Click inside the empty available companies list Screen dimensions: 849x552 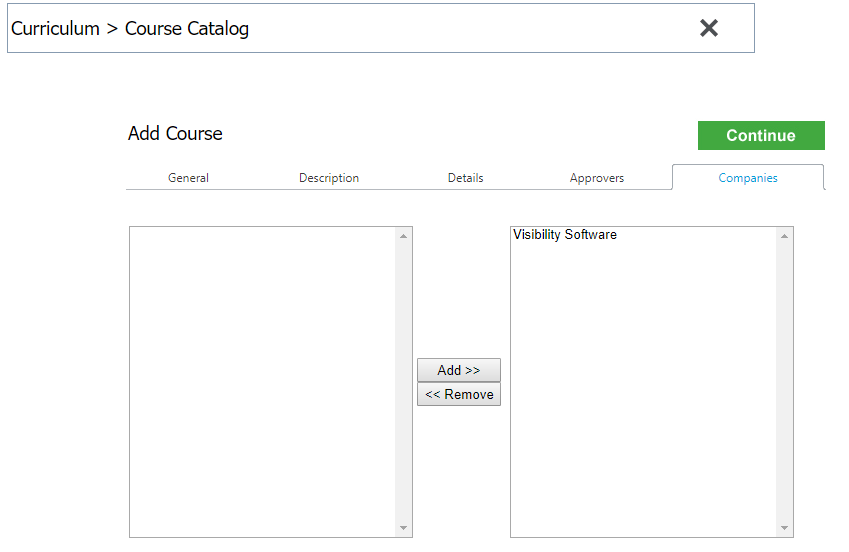pos(263,382)
